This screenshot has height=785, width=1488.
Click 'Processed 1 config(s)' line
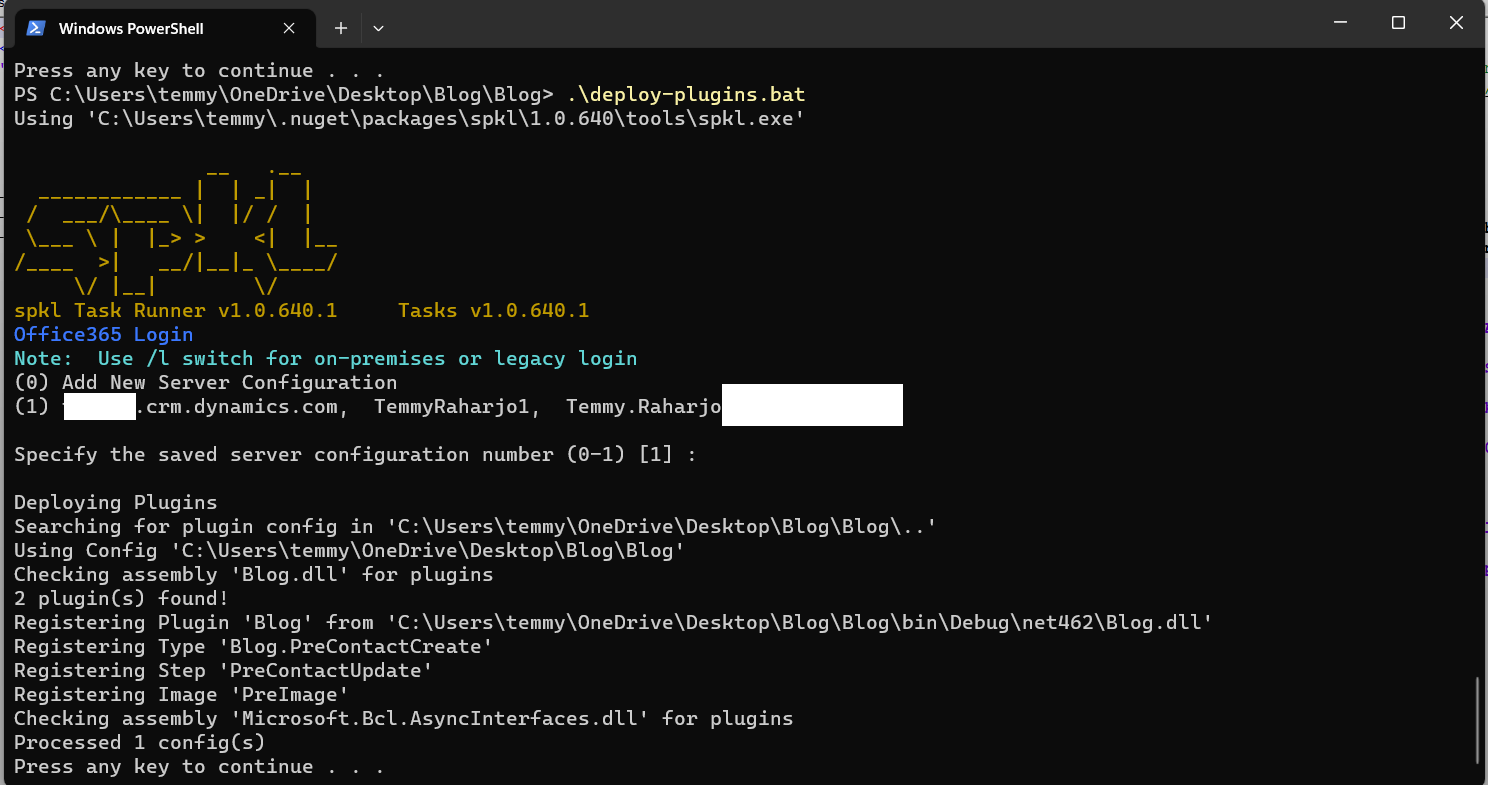click(139, 743)
